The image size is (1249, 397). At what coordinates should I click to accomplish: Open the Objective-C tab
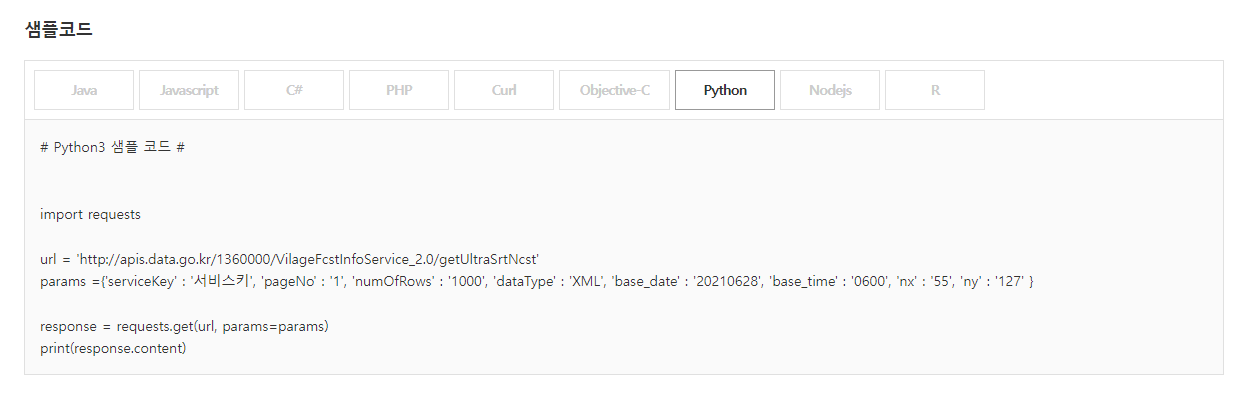[x=615, y=90]
